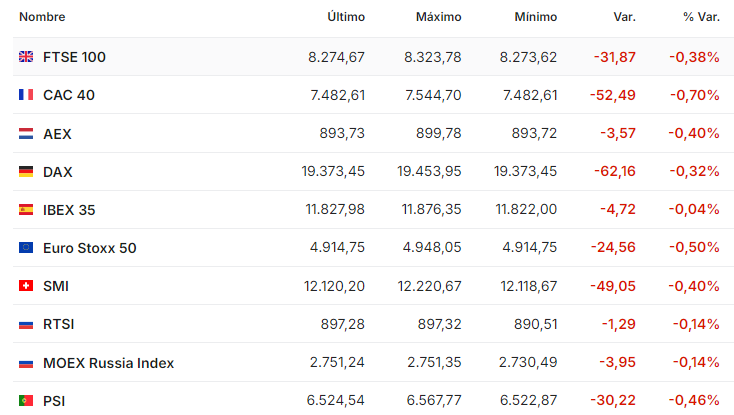The image size is (734, 415).
Task: Select the DAX -0,32% change value
Action: point(694,171)
